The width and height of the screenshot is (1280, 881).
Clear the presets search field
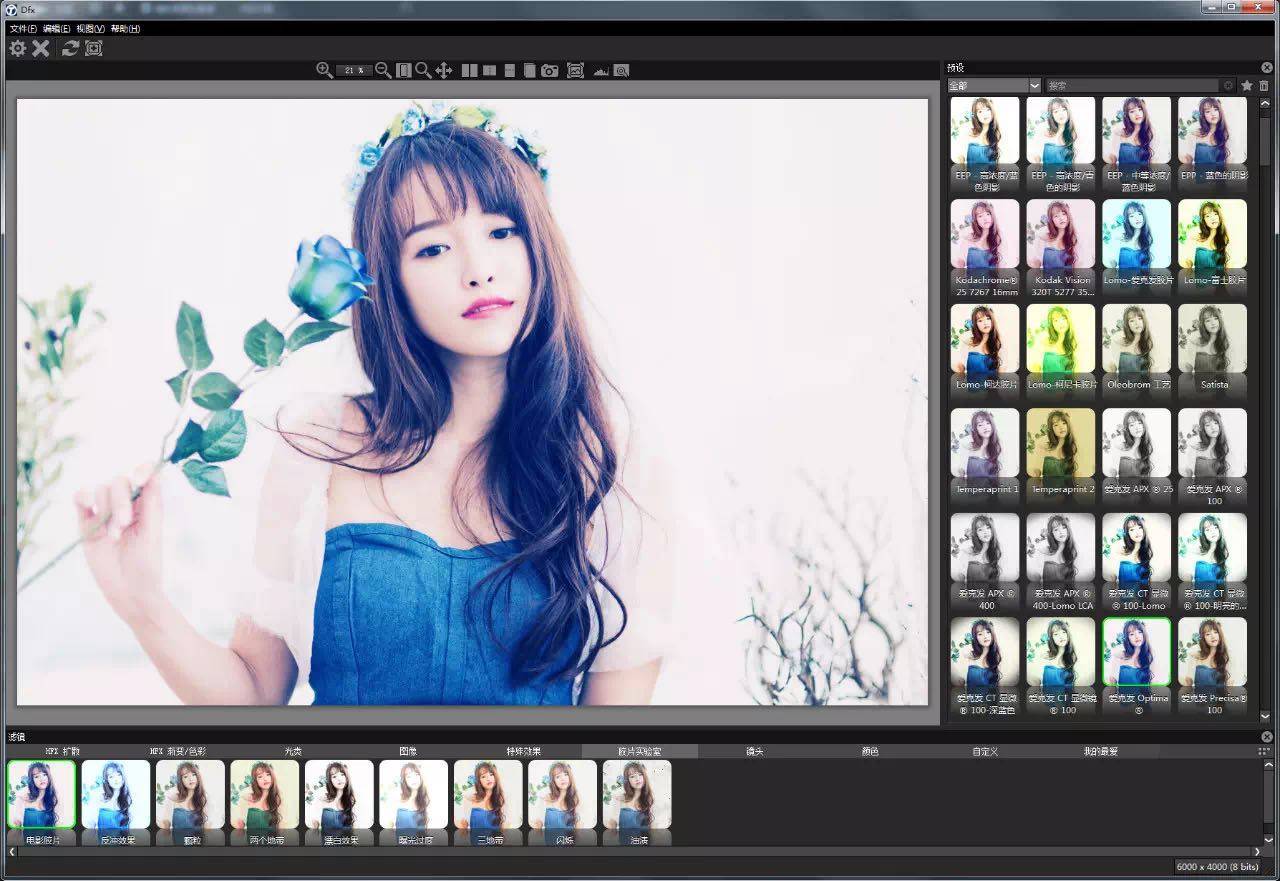pos(1228,86)
